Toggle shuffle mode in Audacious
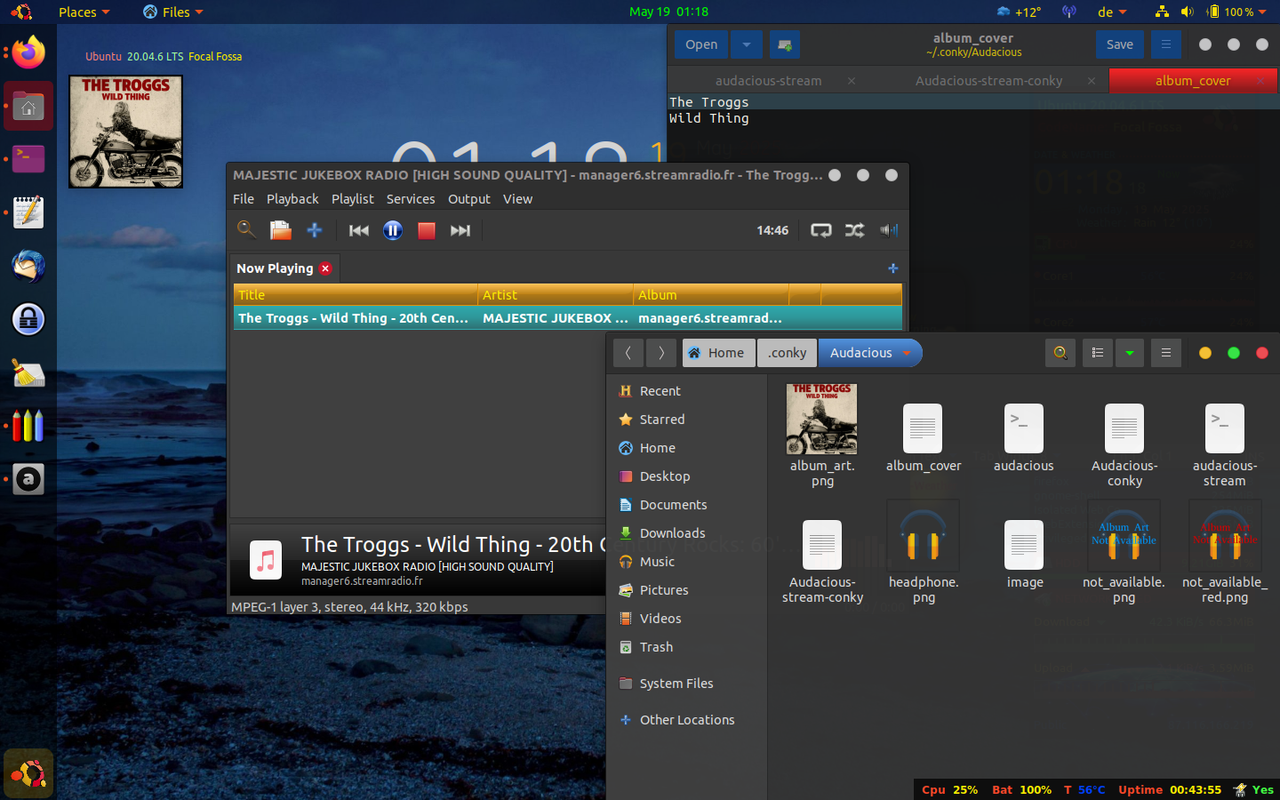The width and height of the screenshot is (1280, 800). click(x=854, y=230)
